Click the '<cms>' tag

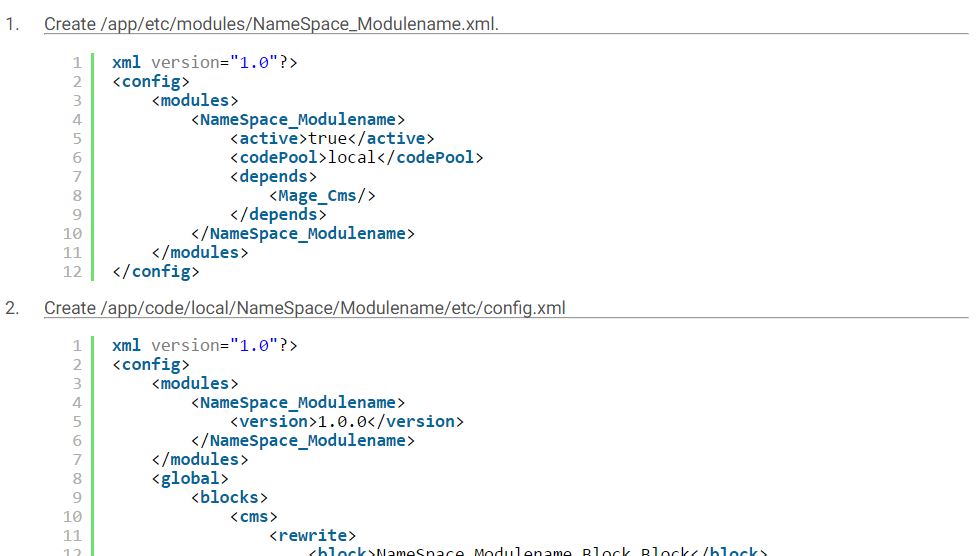254,517
